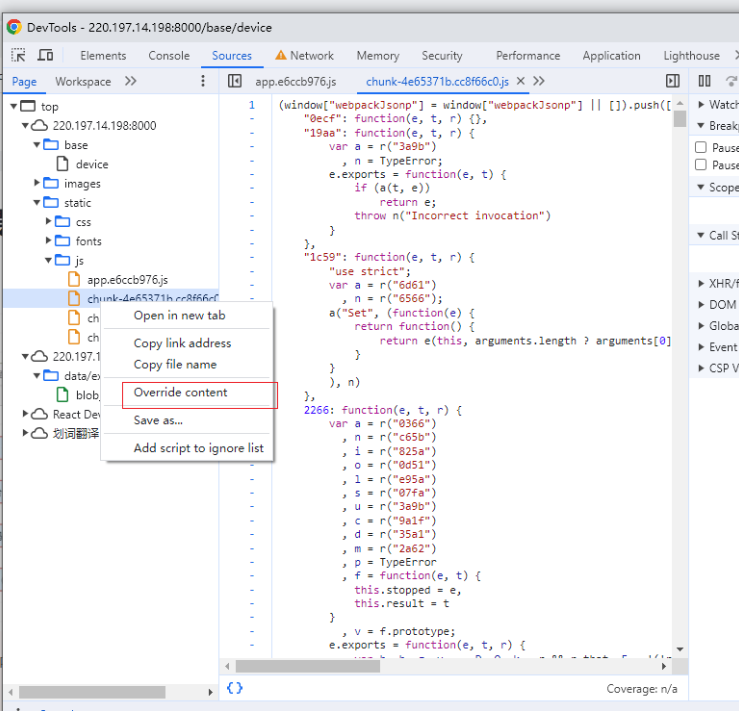
Task: Expand the css folder under static
Action: (x=49, y=222)
